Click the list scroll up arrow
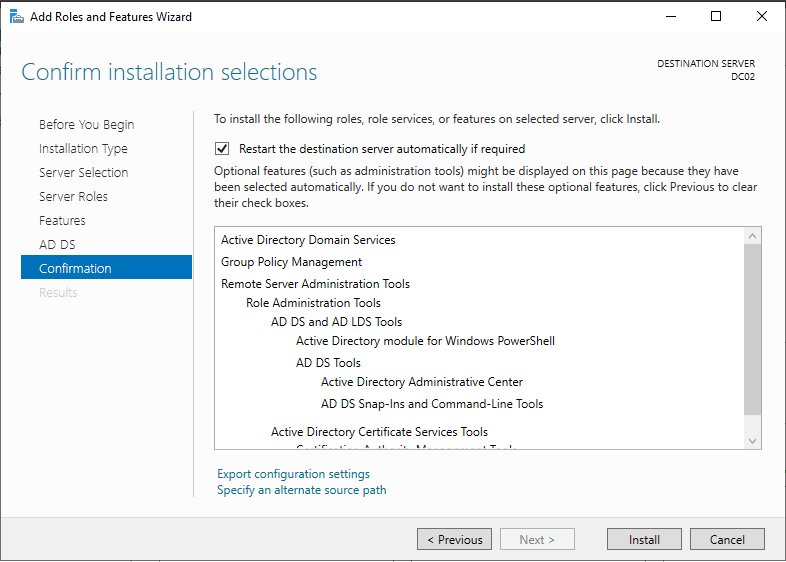The image size is (786, 562). [752, 236]
